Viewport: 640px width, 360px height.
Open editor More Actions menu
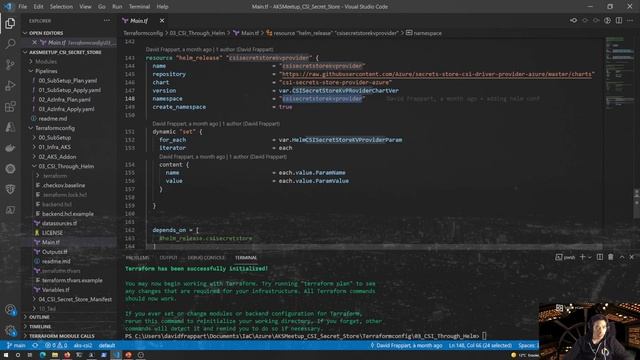pos(631,20)
